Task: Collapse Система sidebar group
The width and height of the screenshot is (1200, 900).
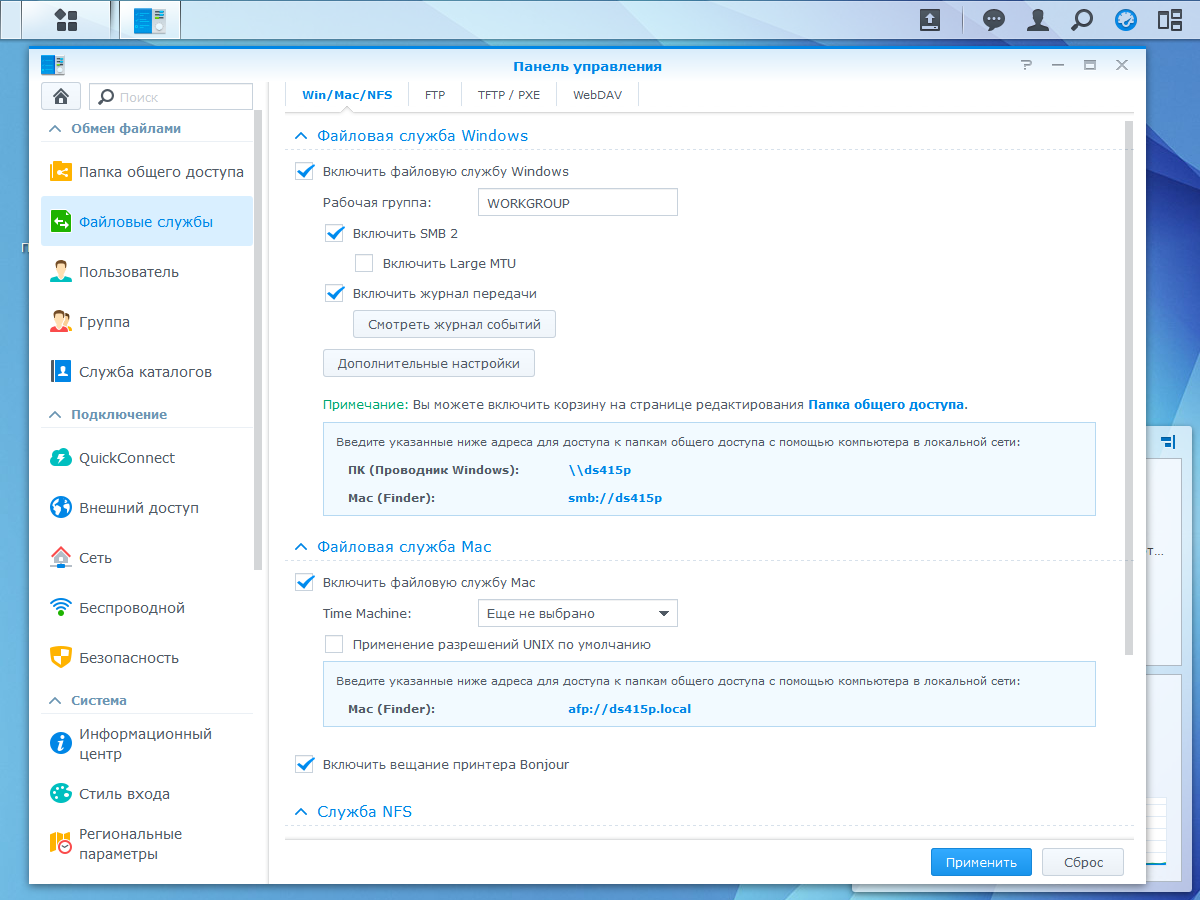Action: (x=55, y=700)
